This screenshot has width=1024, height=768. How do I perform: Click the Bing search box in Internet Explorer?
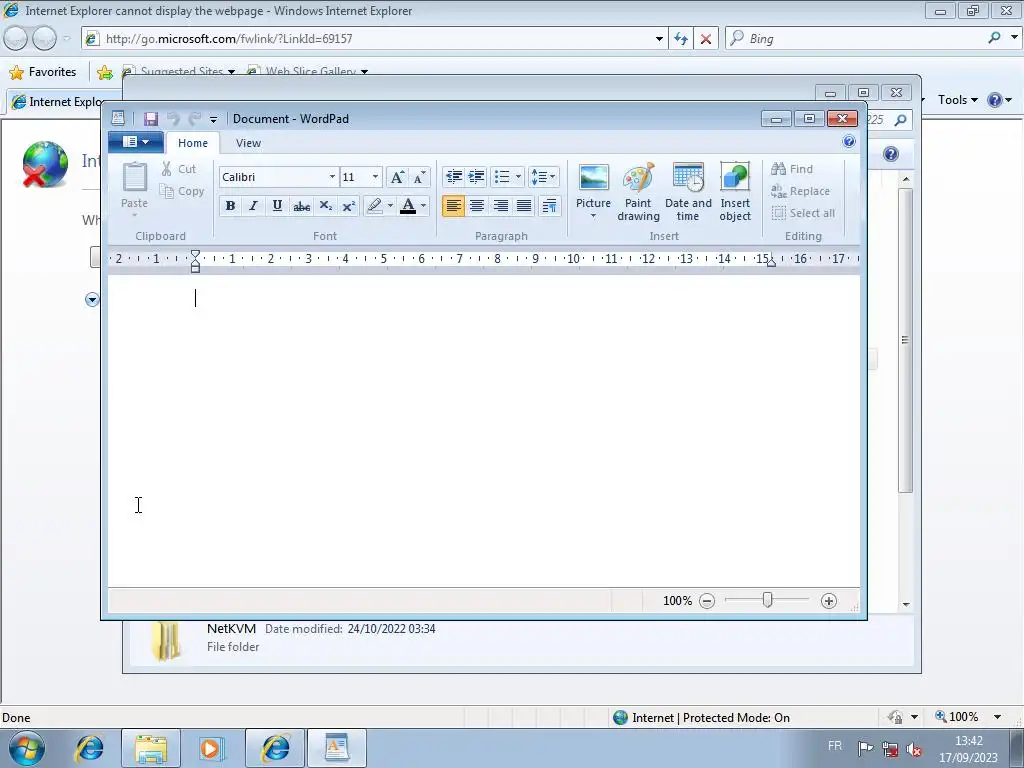[x=862, y=39]
